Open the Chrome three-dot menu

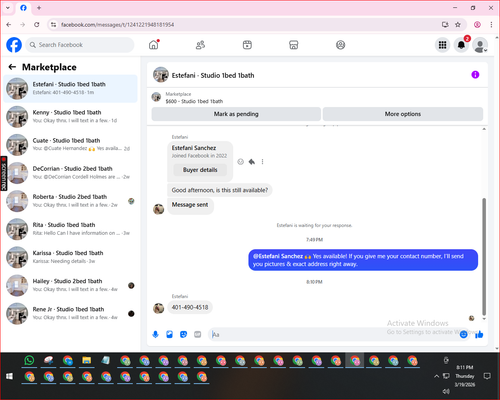pyautogui.click(x=491, y=25)
